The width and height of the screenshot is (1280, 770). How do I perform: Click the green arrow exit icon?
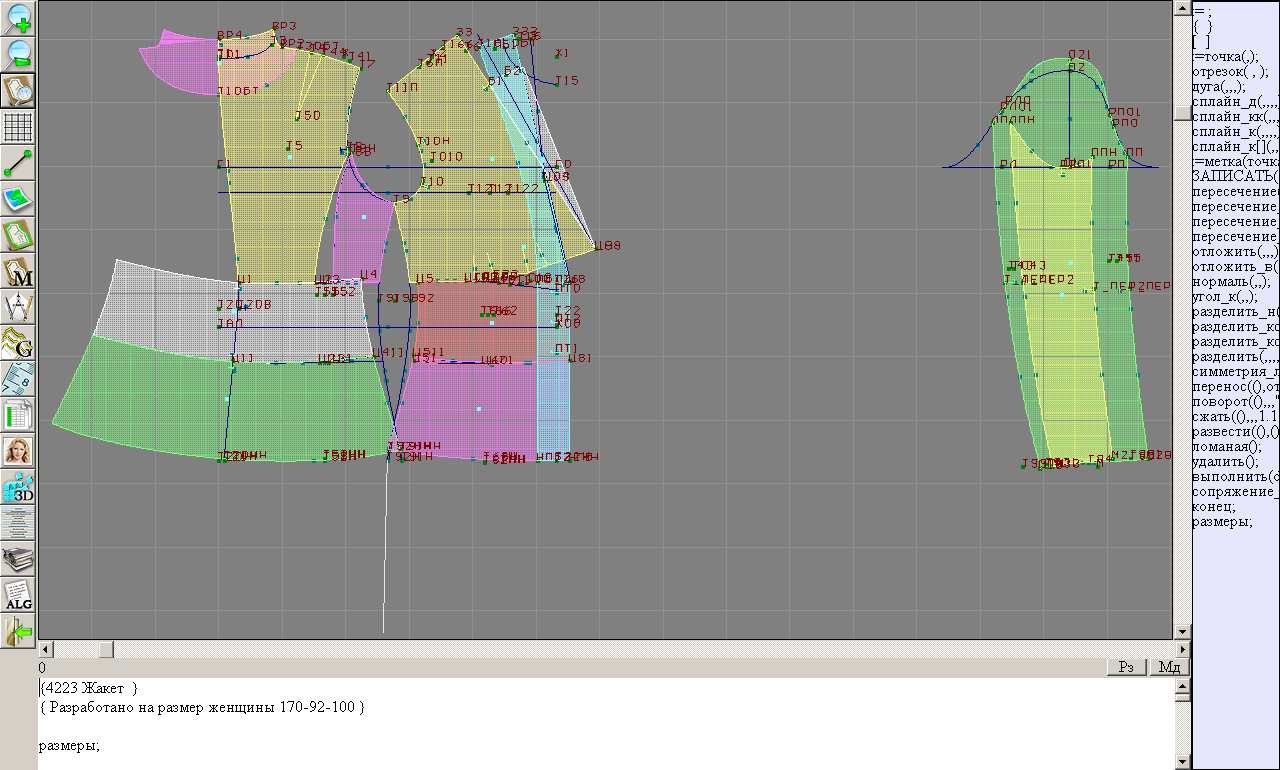(x=19, y=631)
